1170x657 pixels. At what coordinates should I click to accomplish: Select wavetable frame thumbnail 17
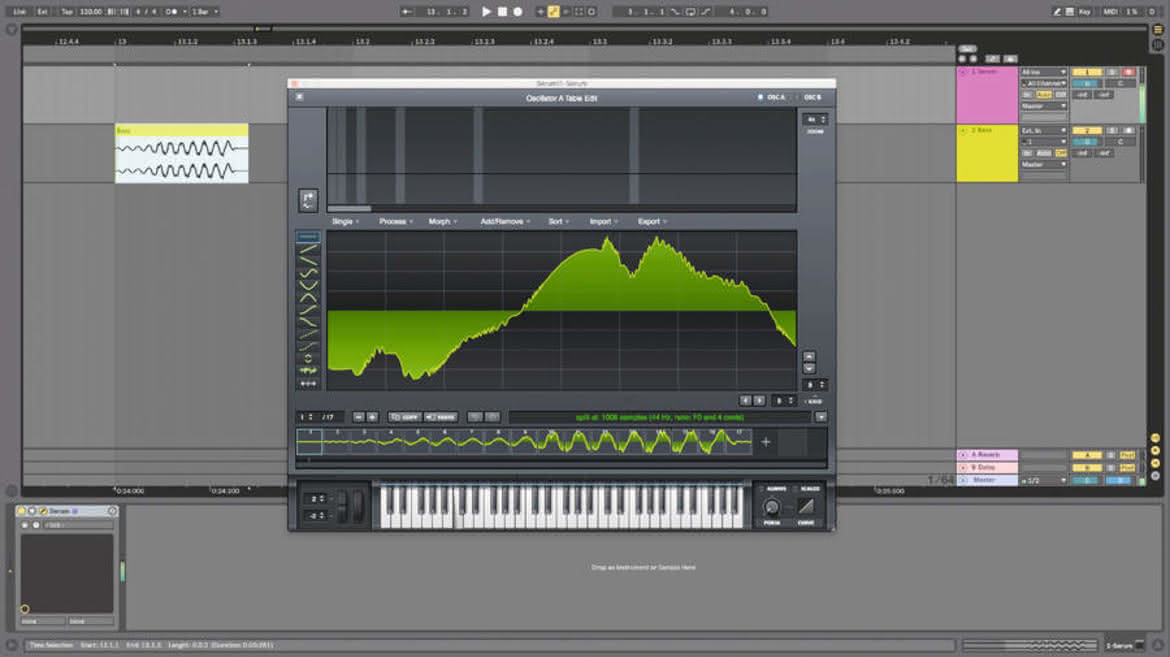pos(739,441)
